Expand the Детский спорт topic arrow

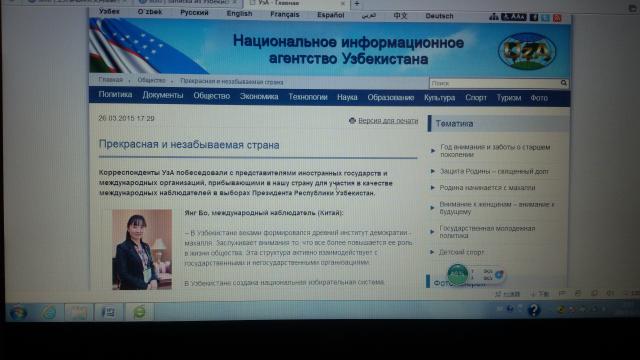432,252
